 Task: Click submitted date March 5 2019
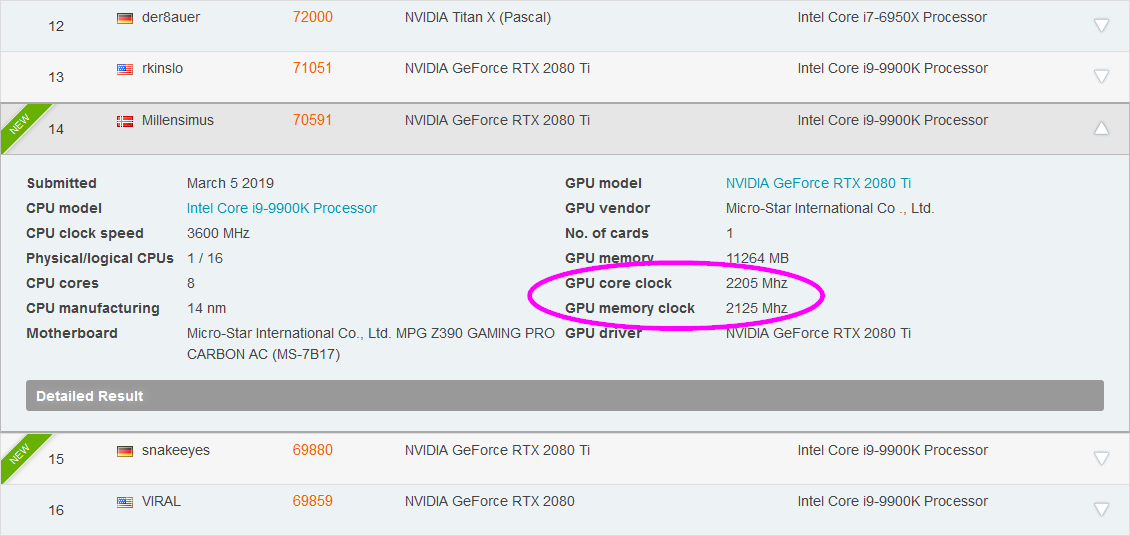tap(230, 183)
